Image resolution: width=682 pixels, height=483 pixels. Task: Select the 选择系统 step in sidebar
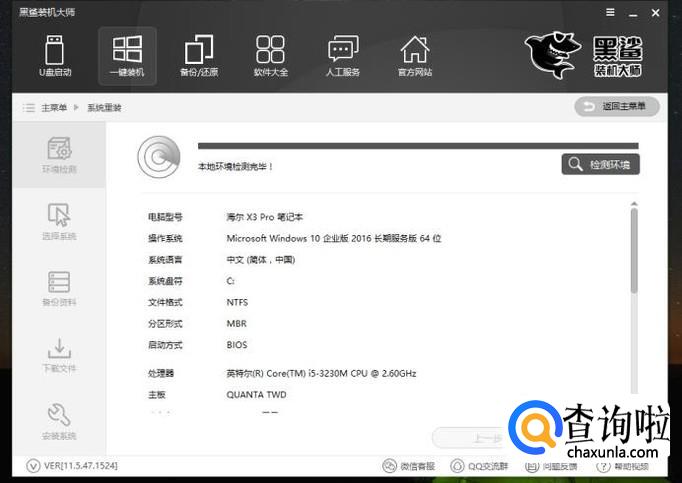(59, 221)
